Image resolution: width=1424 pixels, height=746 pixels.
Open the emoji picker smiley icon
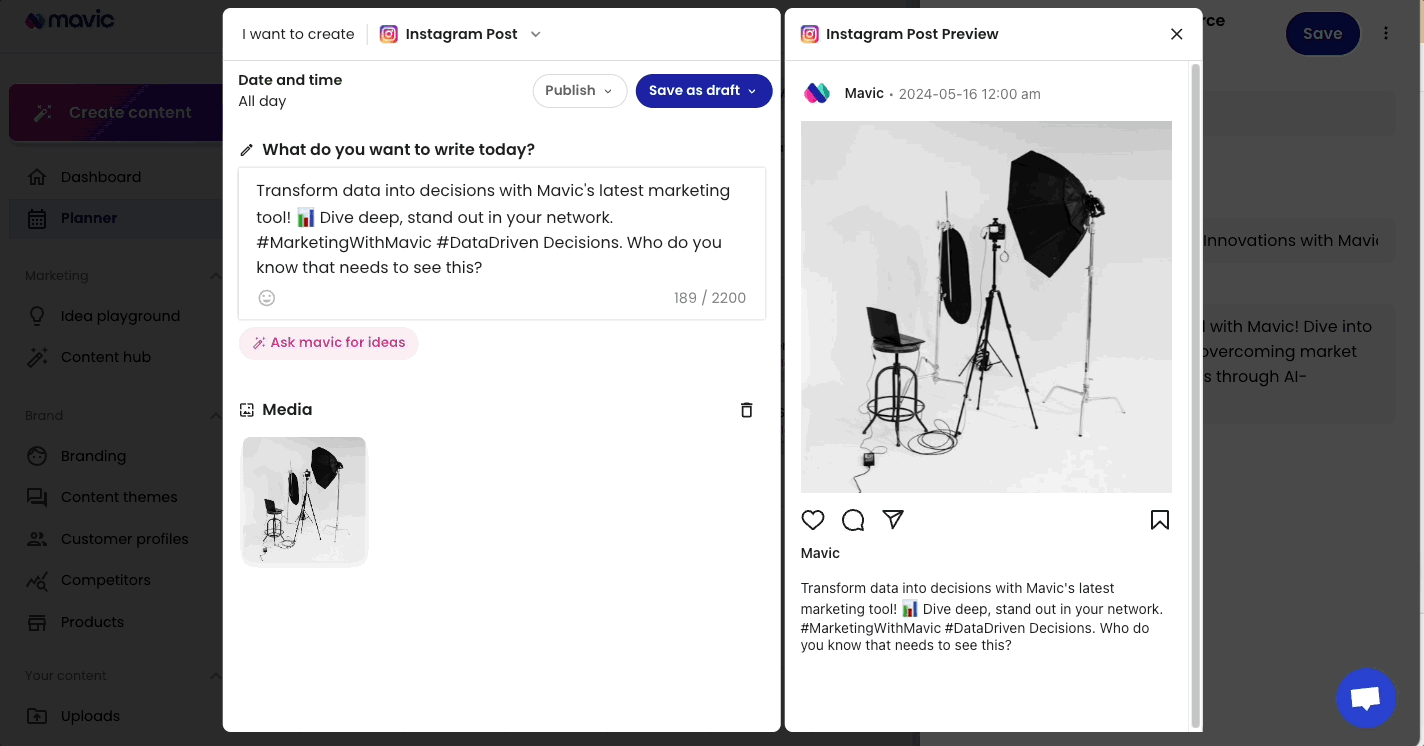pyautogui.click(x=267, y=298)
